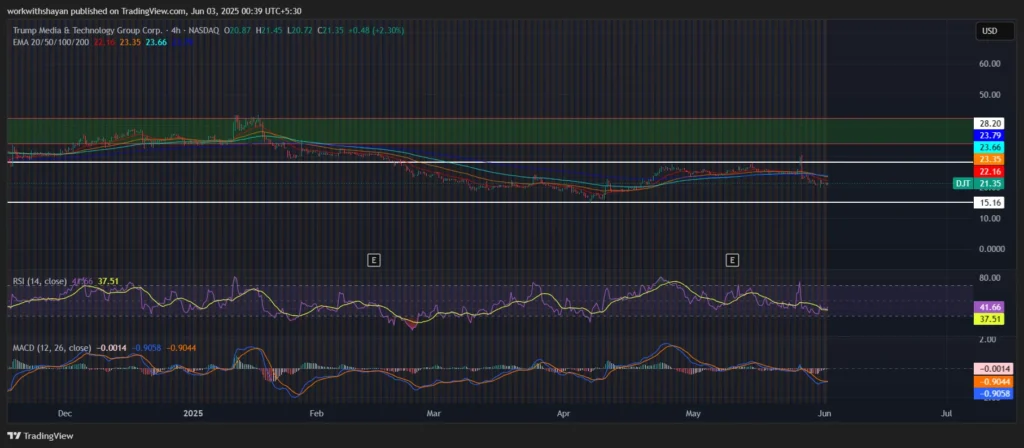Image resolution: width=1024 pixels, height=448 pixels.
Task: Click the 2.00 level on MACD scale
Action: [x=987, y=339]
